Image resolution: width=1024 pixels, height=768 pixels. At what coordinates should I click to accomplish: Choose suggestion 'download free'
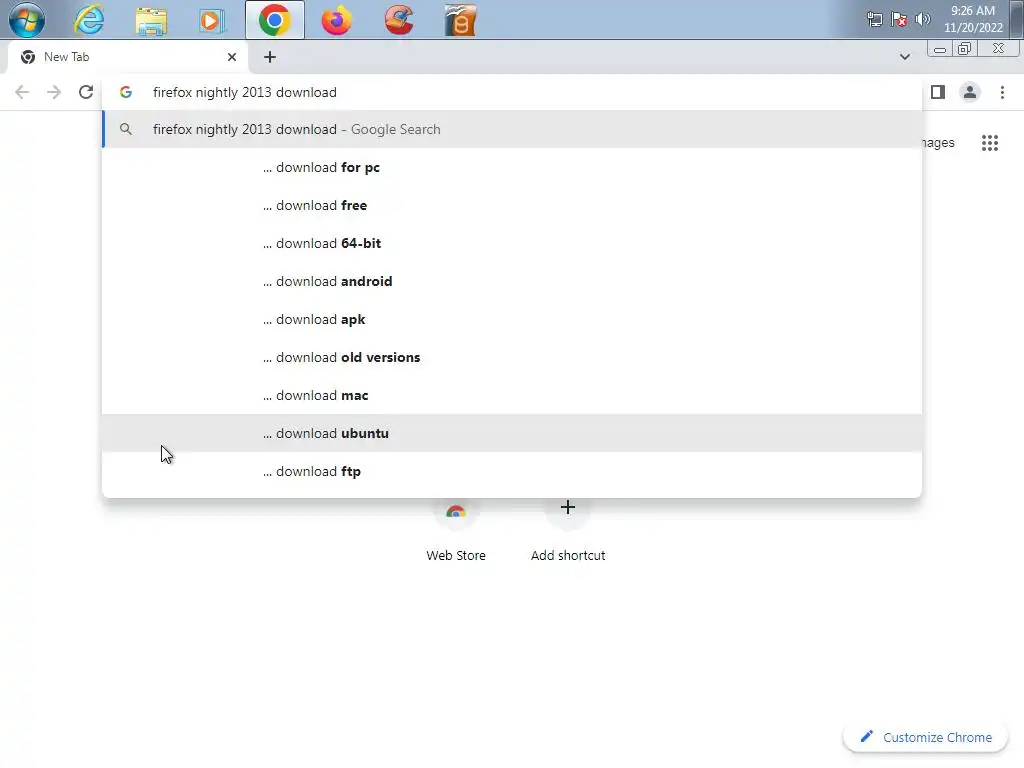coord(512,205)
